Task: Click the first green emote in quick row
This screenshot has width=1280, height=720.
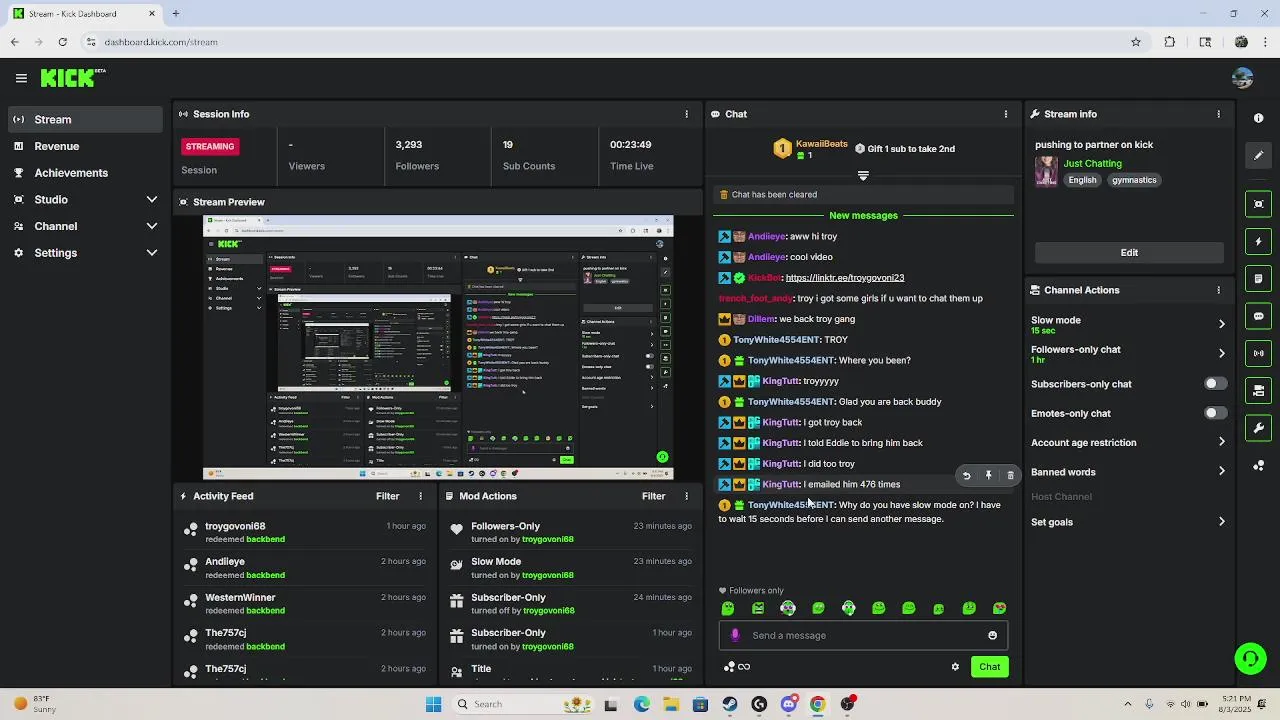Action: tap(728, 608)
